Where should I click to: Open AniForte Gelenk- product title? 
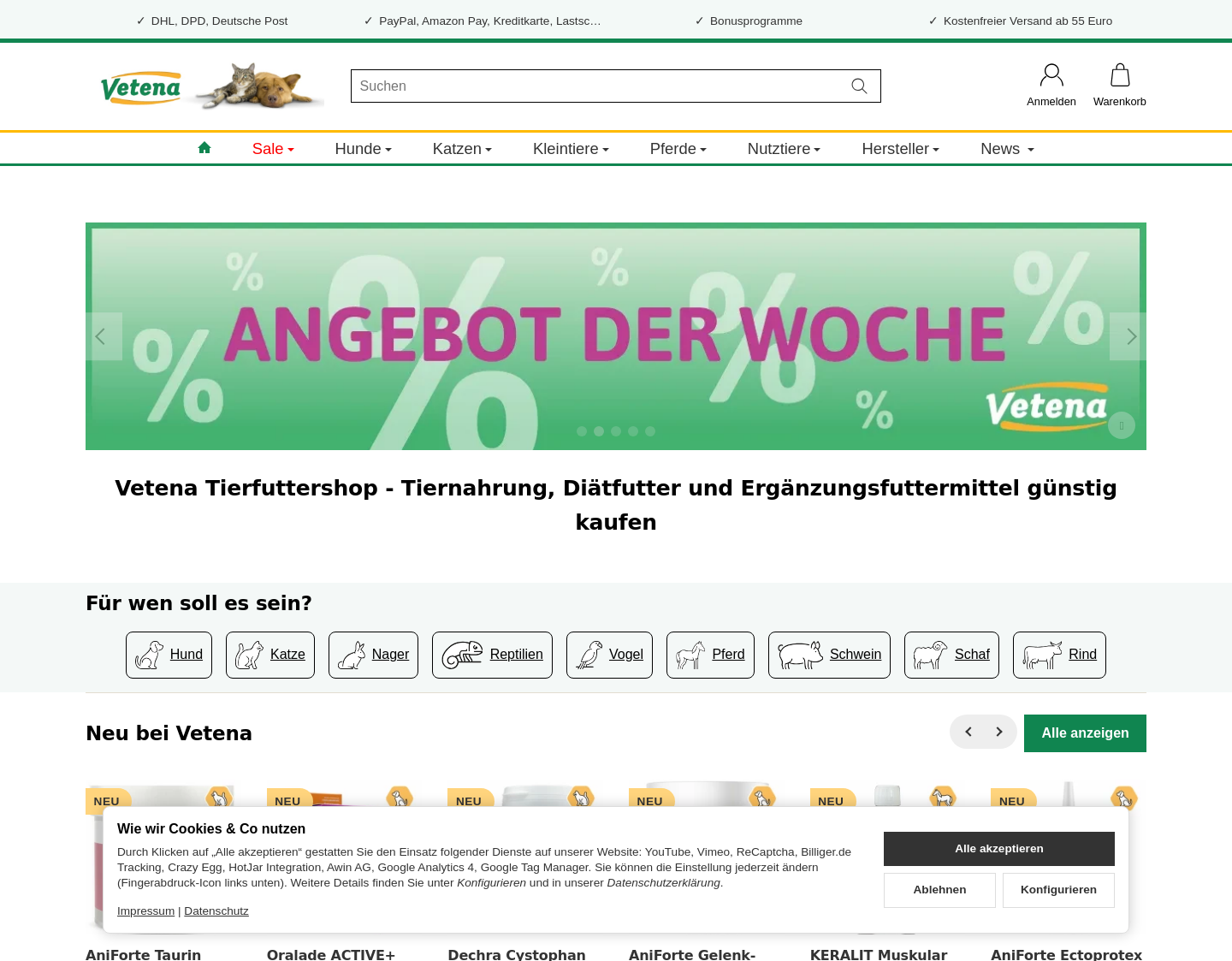pyautogui.click(x=692, y=954)
